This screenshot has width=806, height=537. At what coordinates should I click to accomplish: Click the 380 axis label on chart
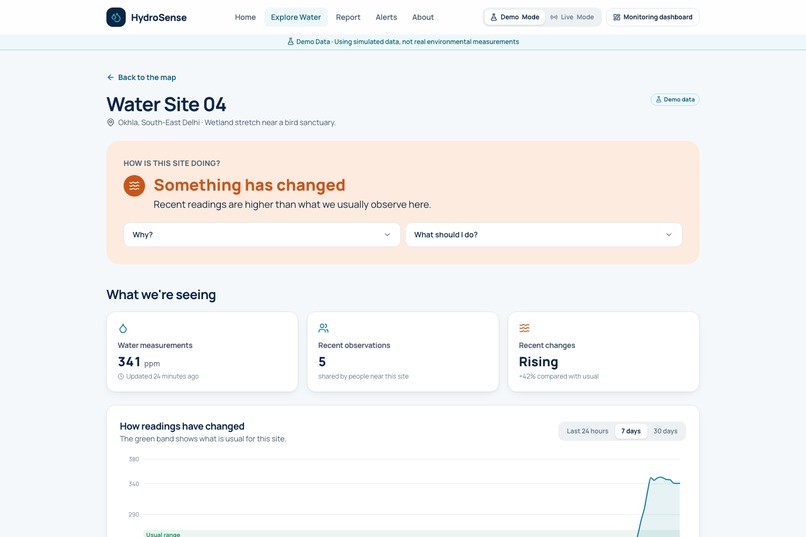[134, 459]
